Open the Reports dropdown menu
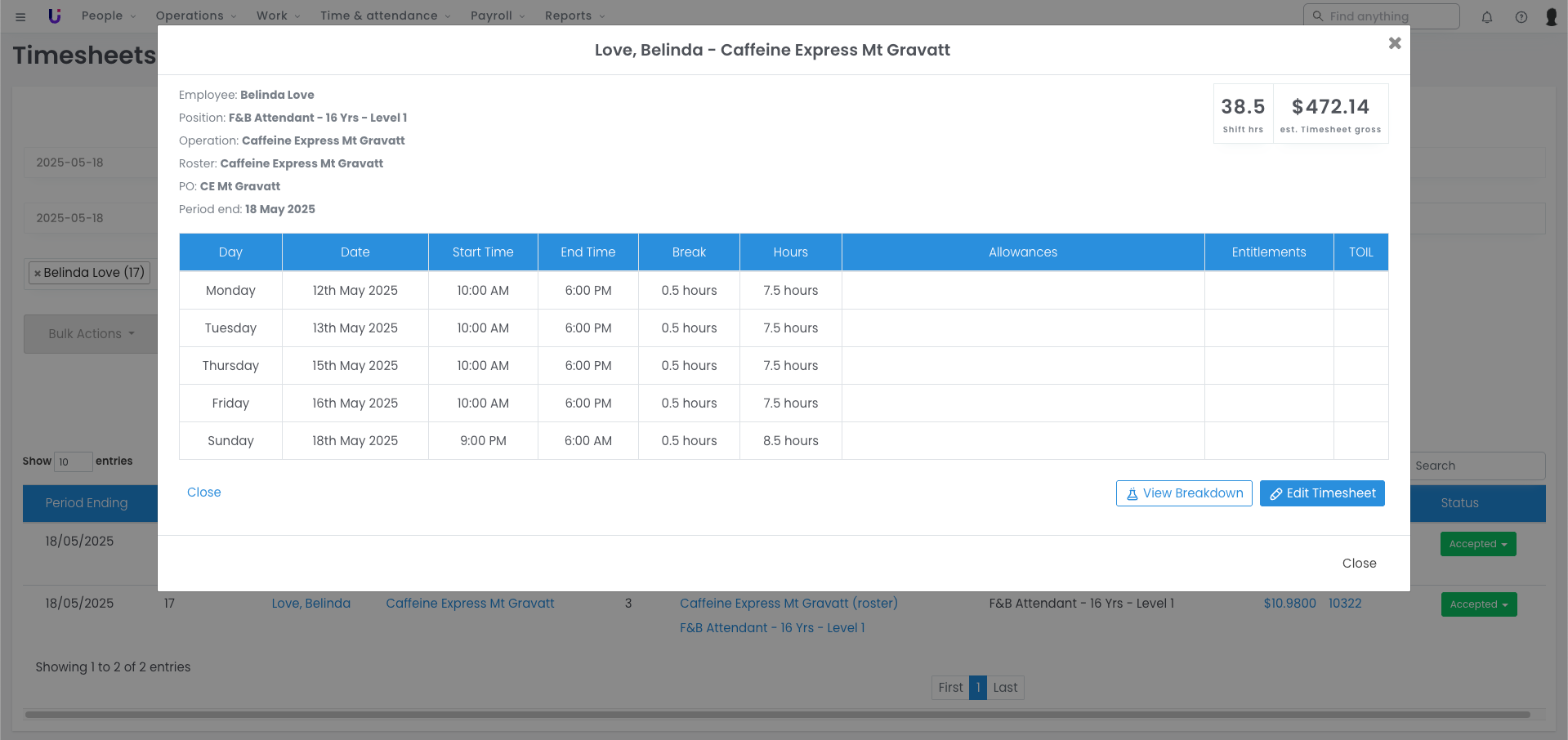 (x=574, y=16)
